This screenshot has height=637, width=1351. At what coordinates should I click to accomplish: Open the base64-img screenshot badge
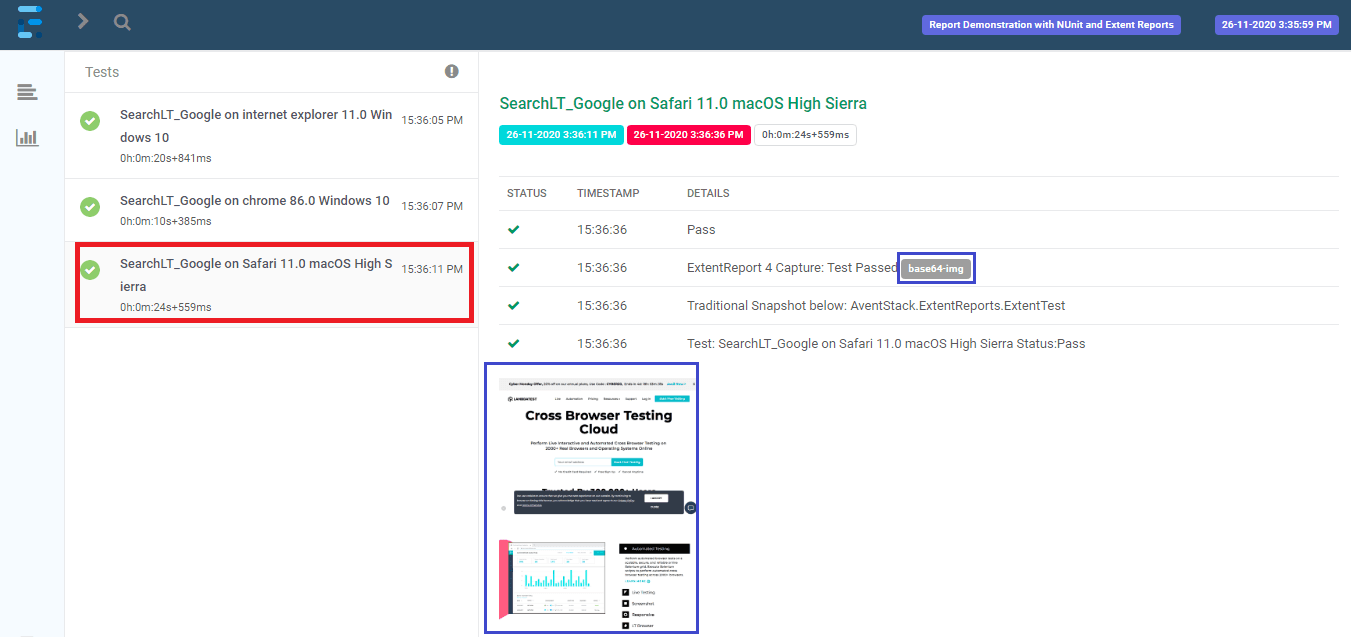[x=936, y=268]
